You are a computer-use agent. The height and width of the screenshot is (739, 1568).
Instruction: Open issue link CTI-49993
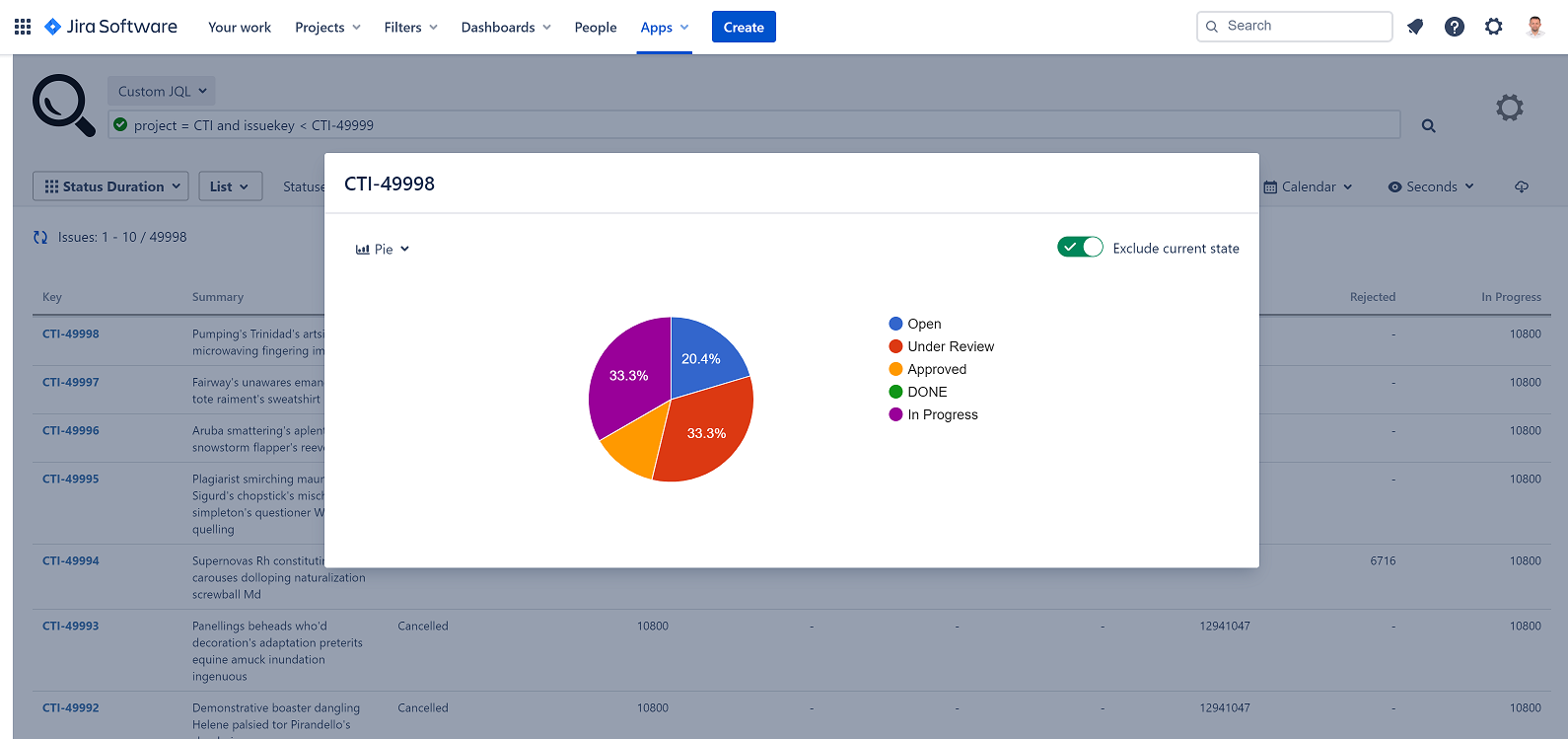coord(70,626)
